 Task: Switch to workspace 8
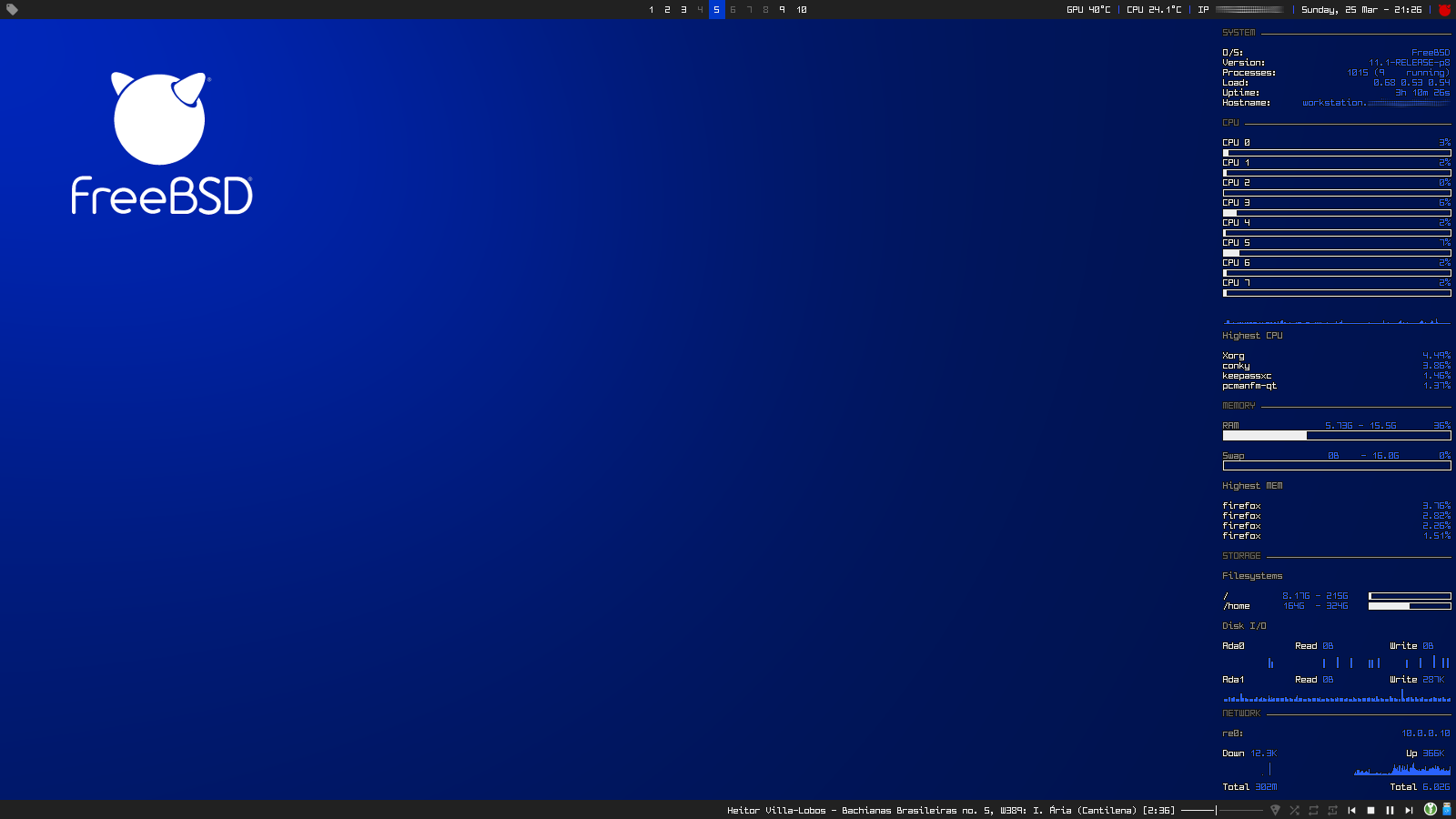point(765,9)
